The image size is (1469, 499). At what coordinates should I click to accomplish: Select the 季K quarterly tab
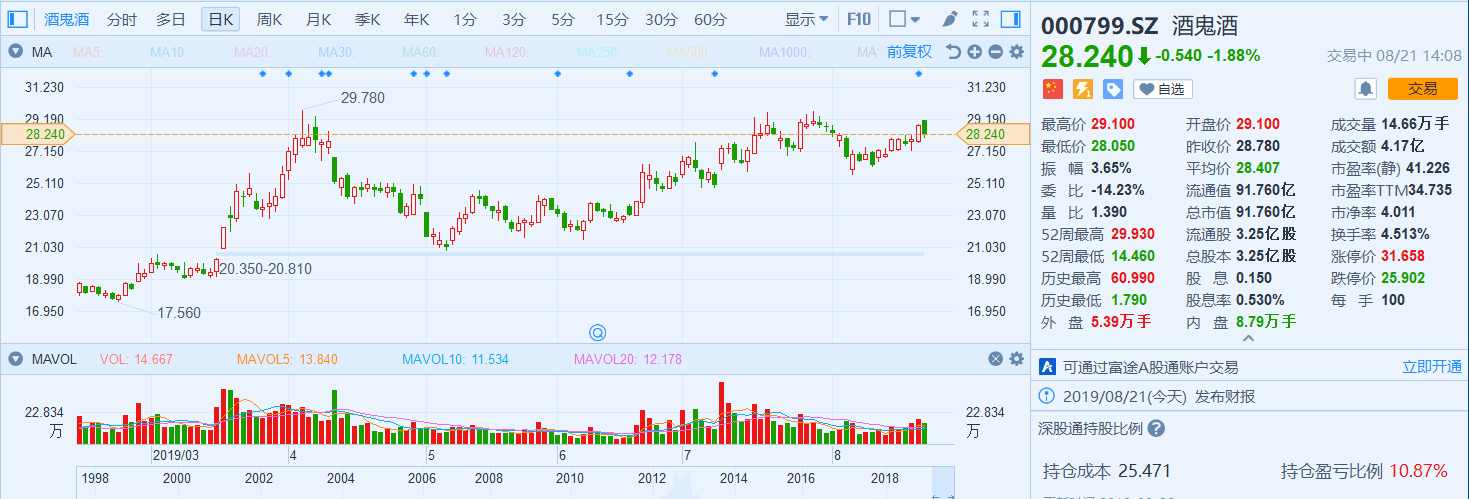tap(368, 18)
